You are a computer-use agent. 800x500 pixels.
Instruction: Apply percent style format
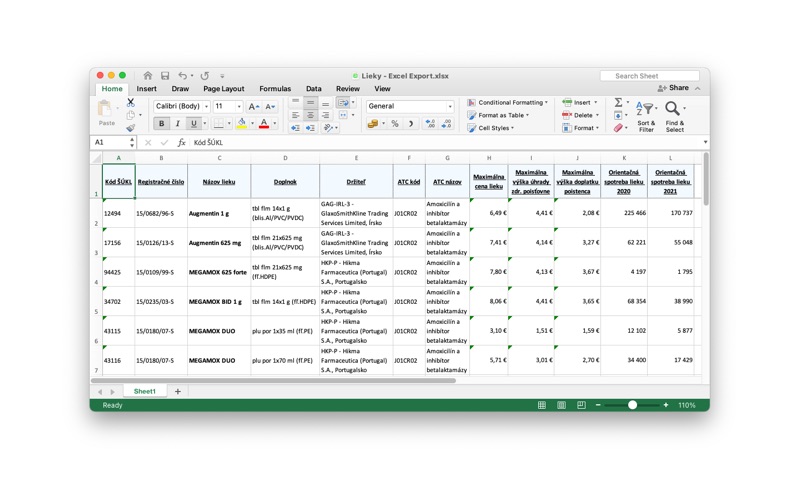(x=394, y=123)
